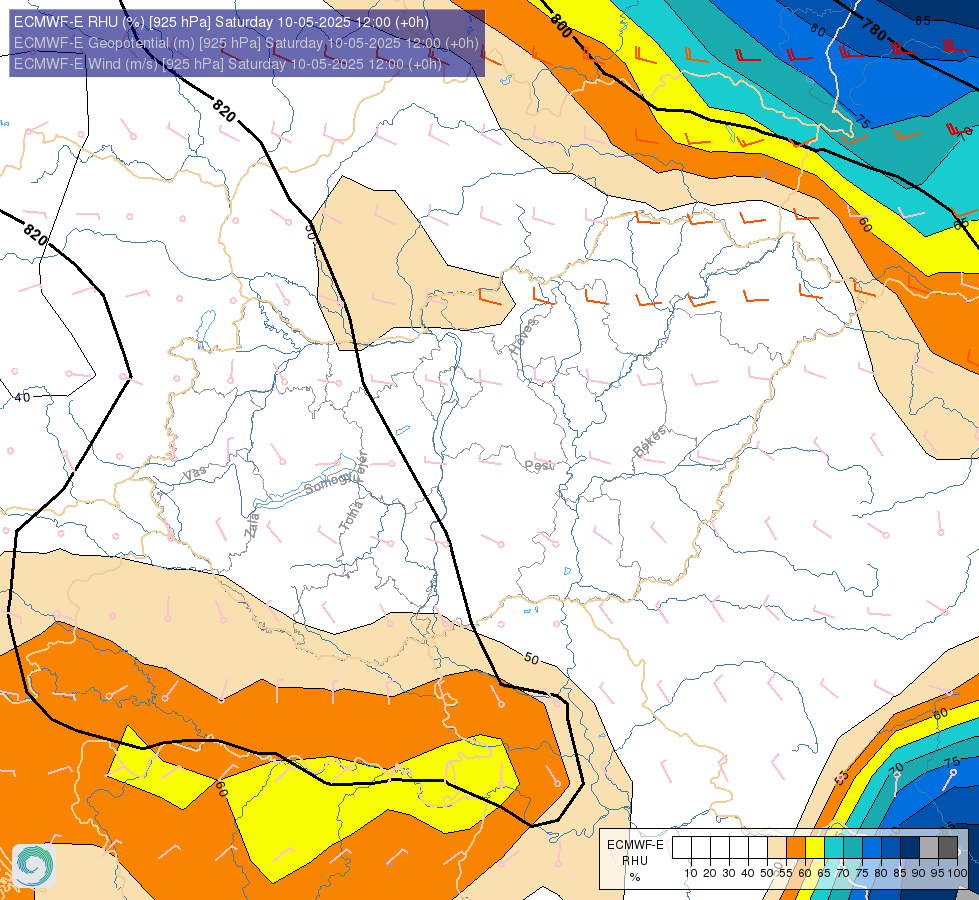
Task: Click the 'Somogy' county label
Action: click(328, 483)
